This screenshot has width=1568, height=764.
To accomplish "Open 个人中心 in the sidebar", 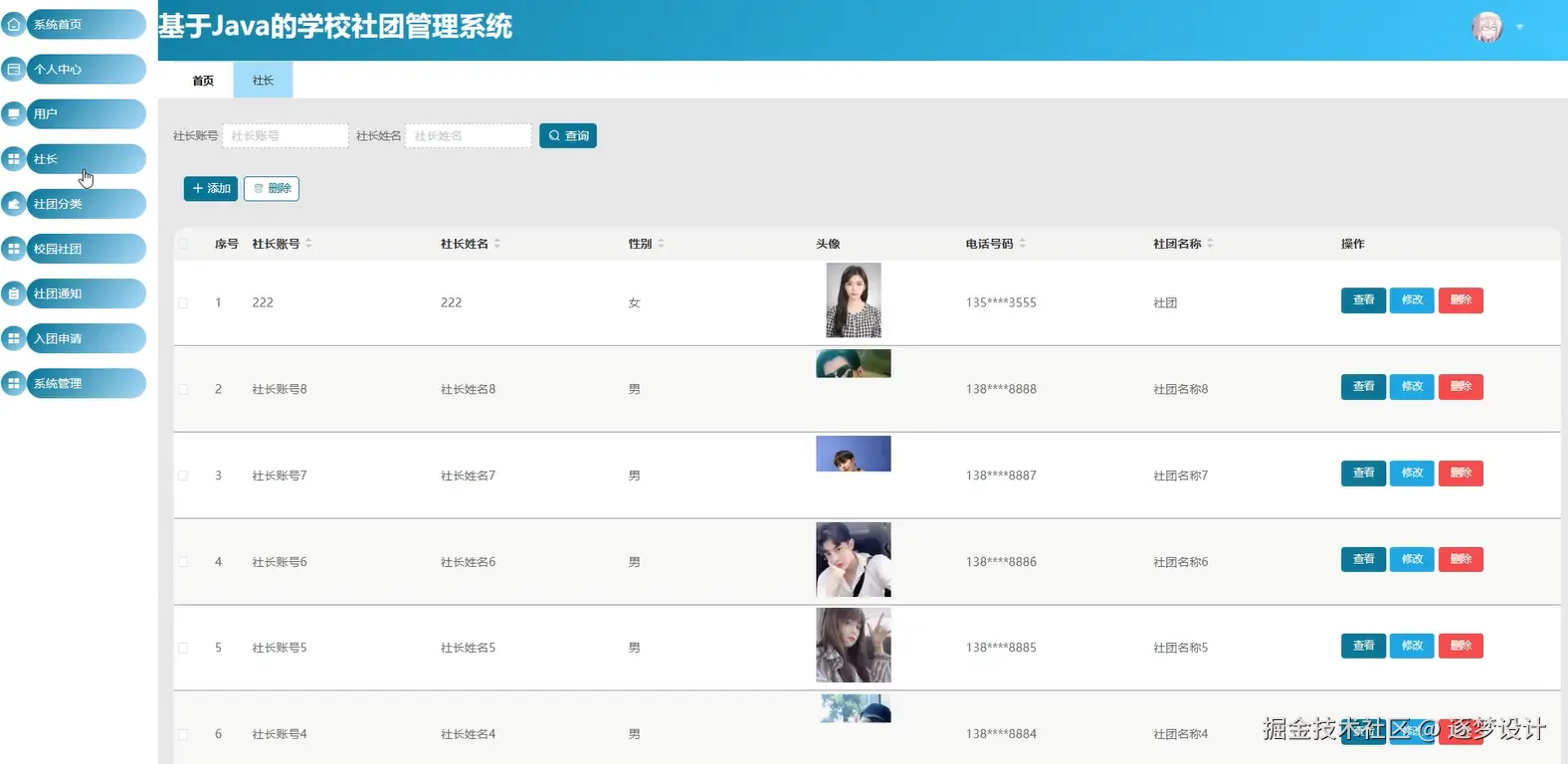I will coord(86,69).
